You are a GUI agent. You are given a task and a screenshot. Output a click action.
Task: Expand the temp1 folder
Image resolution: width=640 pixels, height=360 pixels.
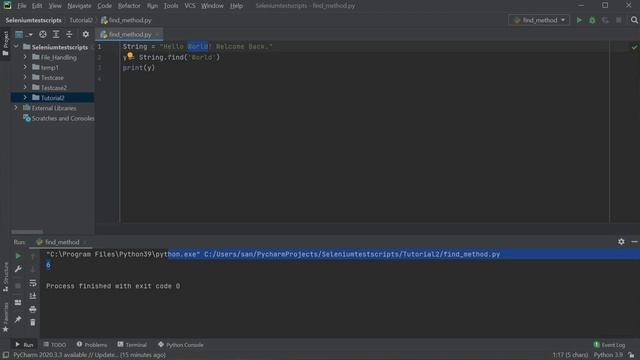coord(25,67)
